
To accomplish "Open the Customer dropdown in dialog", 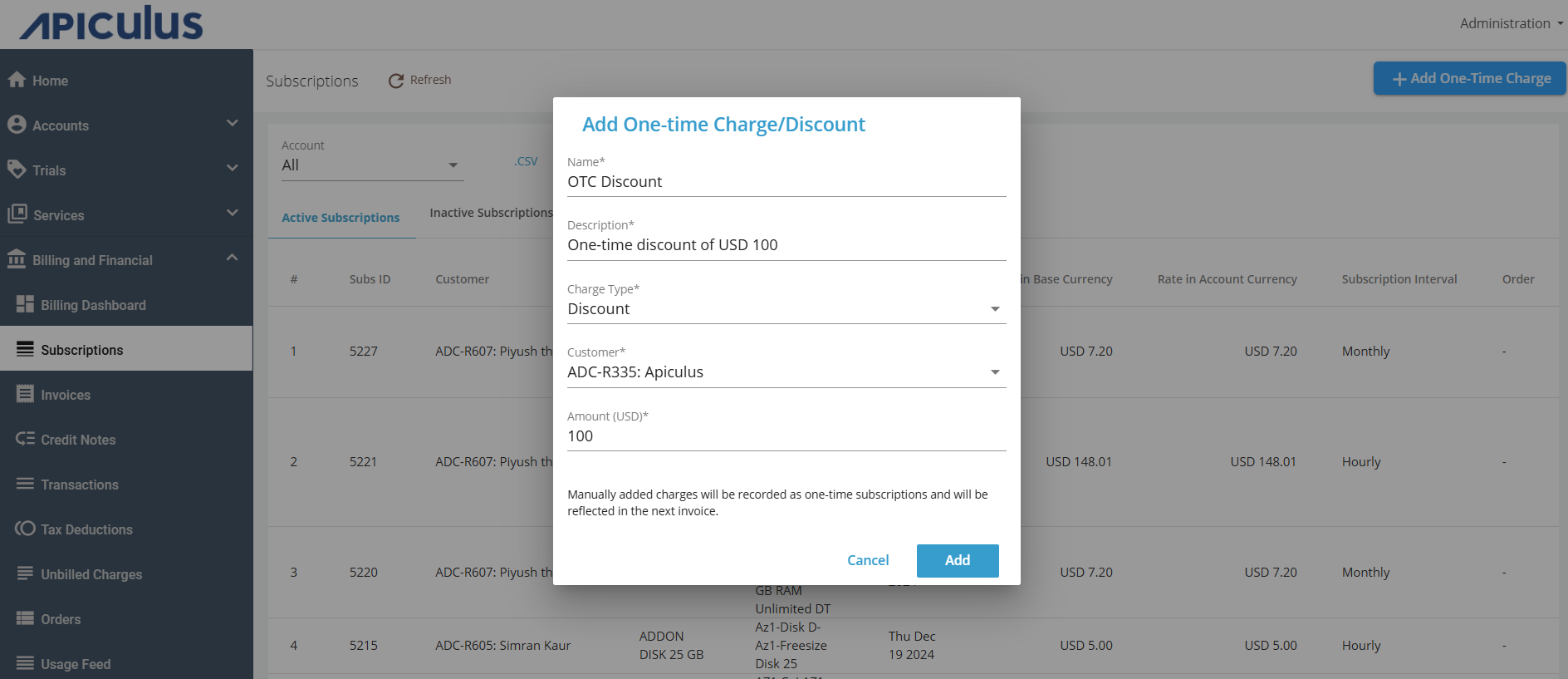I will tap(786, 372).
